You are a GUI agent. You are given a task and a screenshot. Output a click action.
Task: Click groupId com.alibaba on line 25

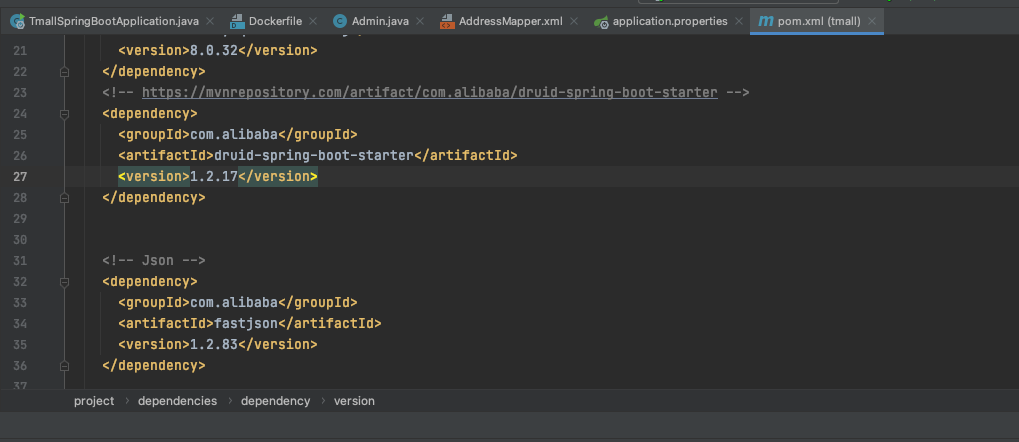(x=234, y=135)
